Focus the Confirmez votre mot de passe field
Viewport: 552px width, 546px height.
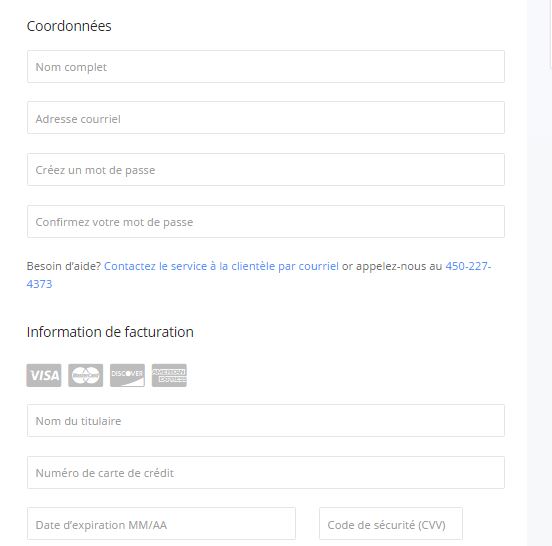pos(266,221)
